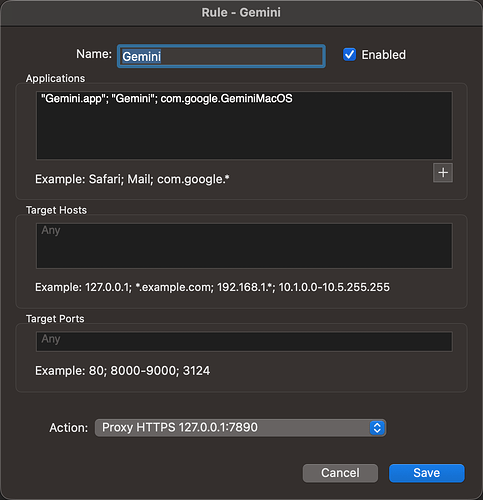Toggle the Enabled checkbox
The height and width of the screenshot is (500, 483).
349,55
